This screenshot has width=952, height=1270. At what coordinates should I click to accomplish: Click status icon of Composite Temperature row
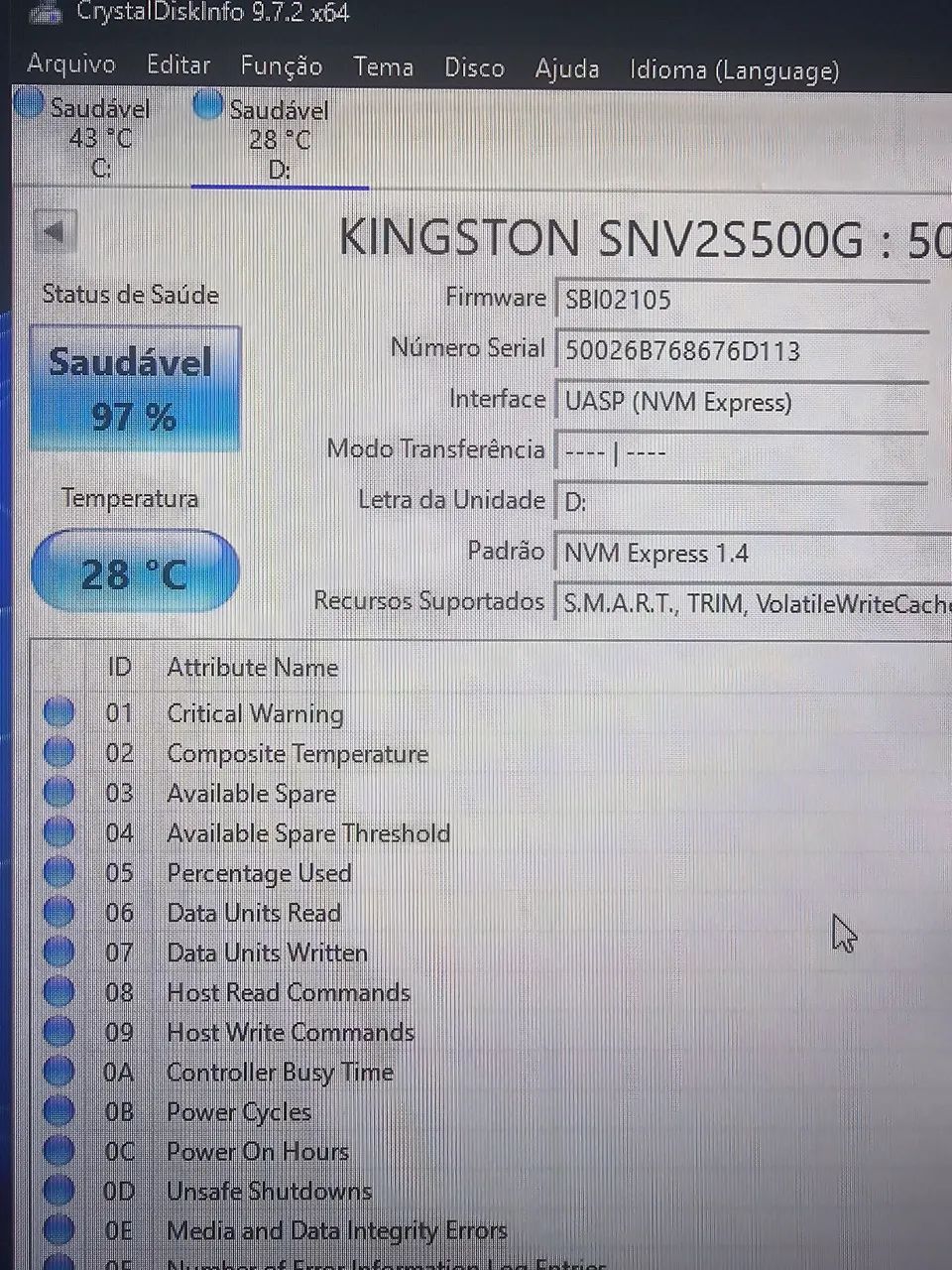click(59, 752)
